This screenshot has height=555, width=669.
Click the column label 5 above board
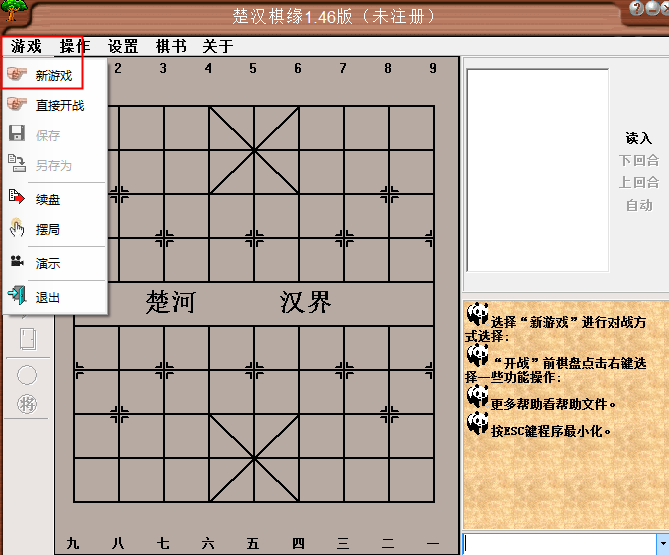click(x=253, y=68)
